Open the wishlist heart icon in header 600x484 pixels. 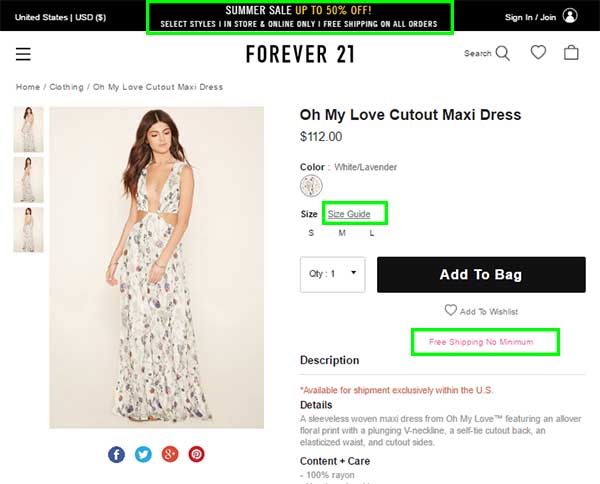click(538, 53)
